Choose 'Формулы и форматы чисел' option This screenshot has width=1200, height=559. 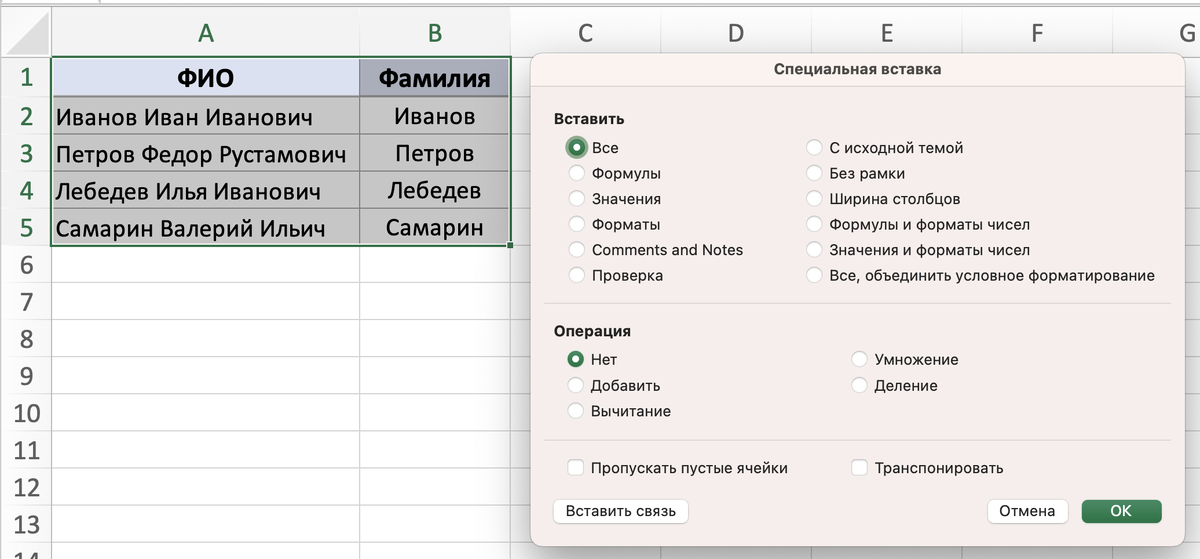[814, 224]
